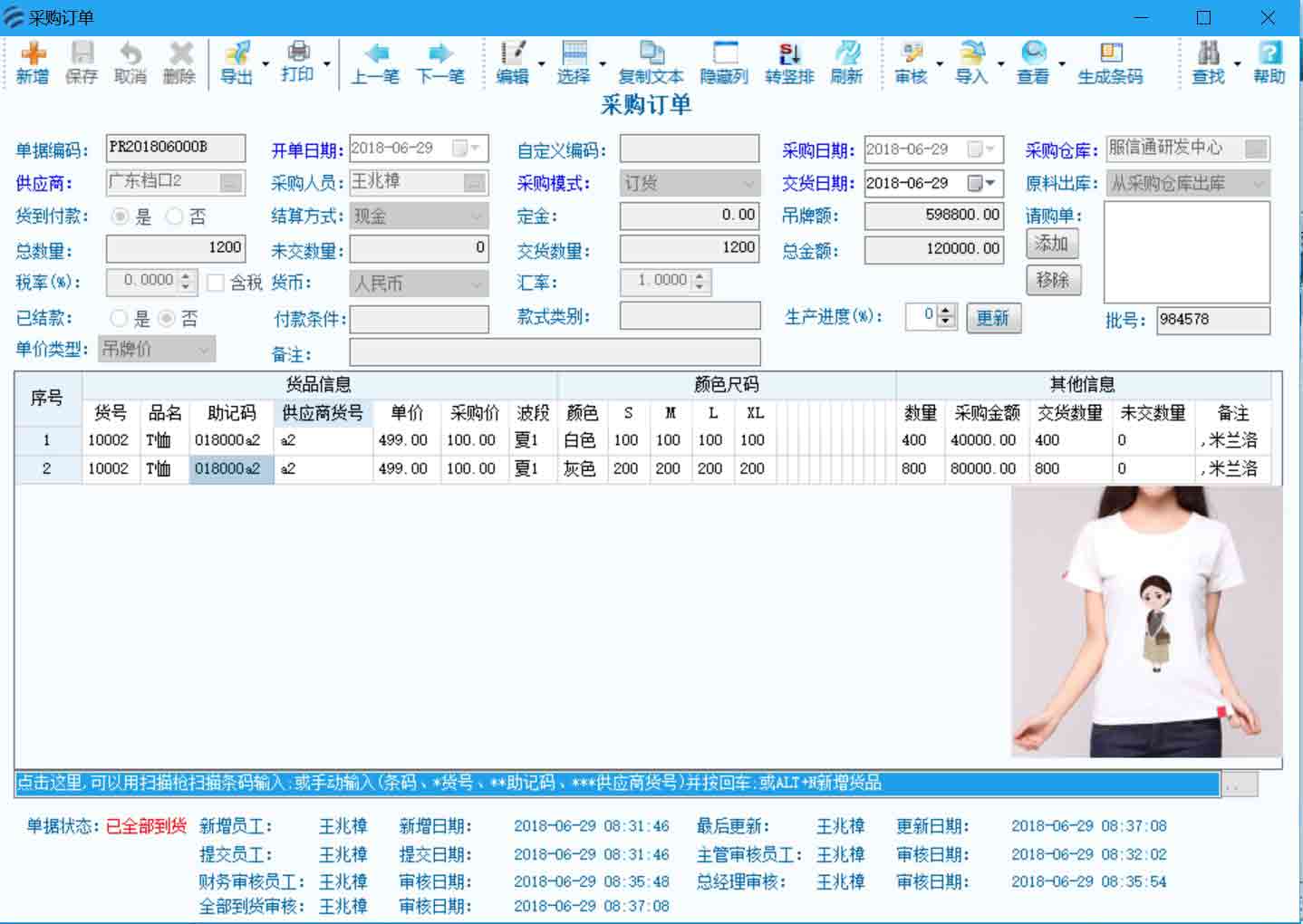Click the 删除 delete icon
The height and width of the screenshot is (924, 1303).
[x=179, y=63]
